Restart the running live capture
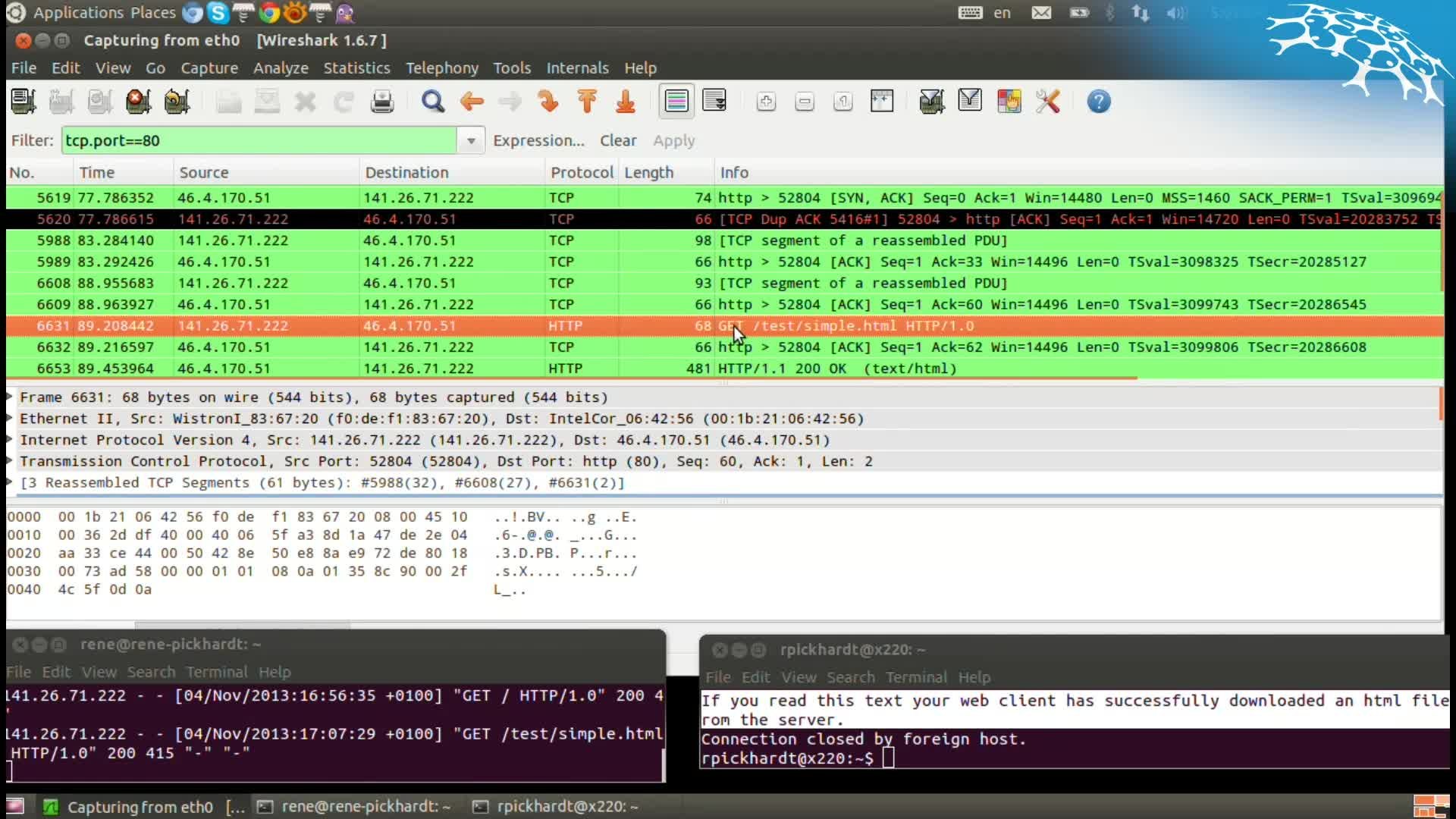The height and width of the screenshot is (819, 1456). [x=177, y=101]
